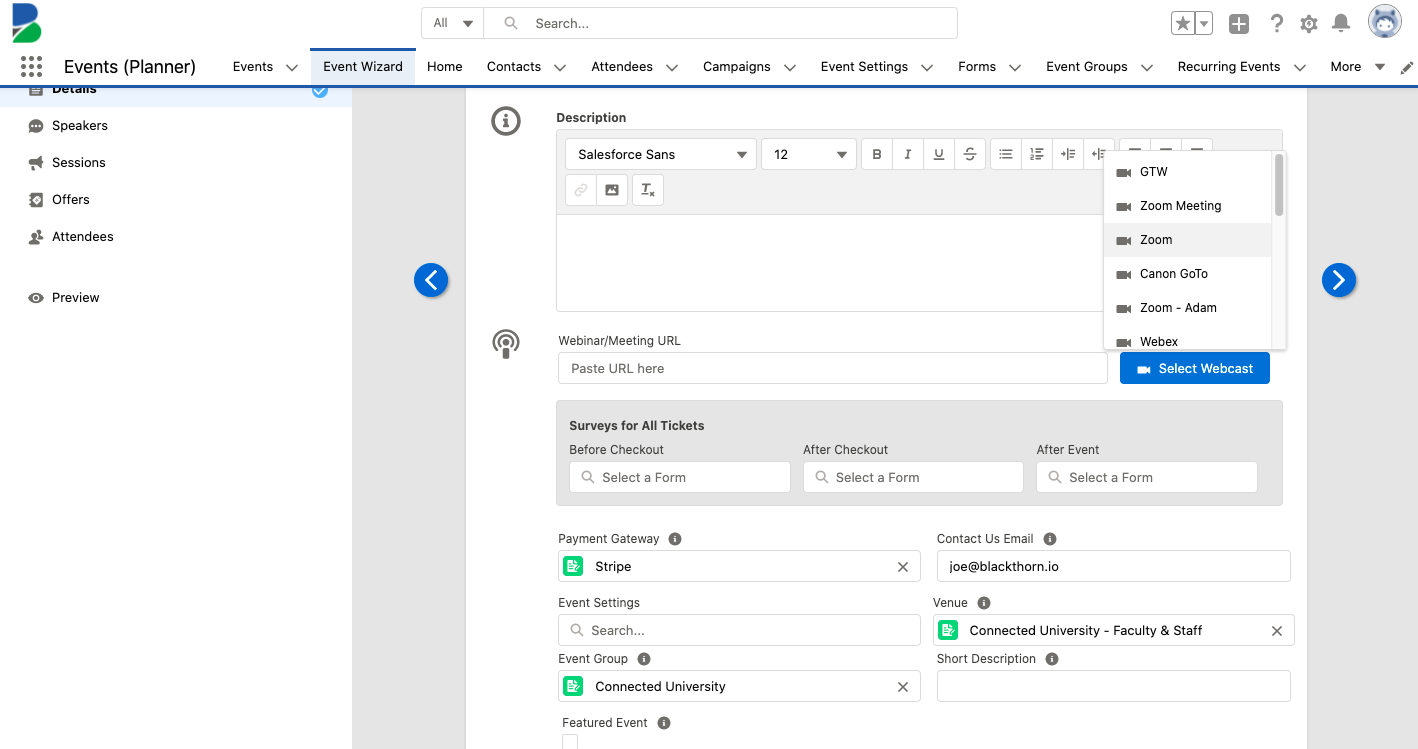The image size is (1418, 749).
Task: Click the Select Webcast button
Action: 1195,369
